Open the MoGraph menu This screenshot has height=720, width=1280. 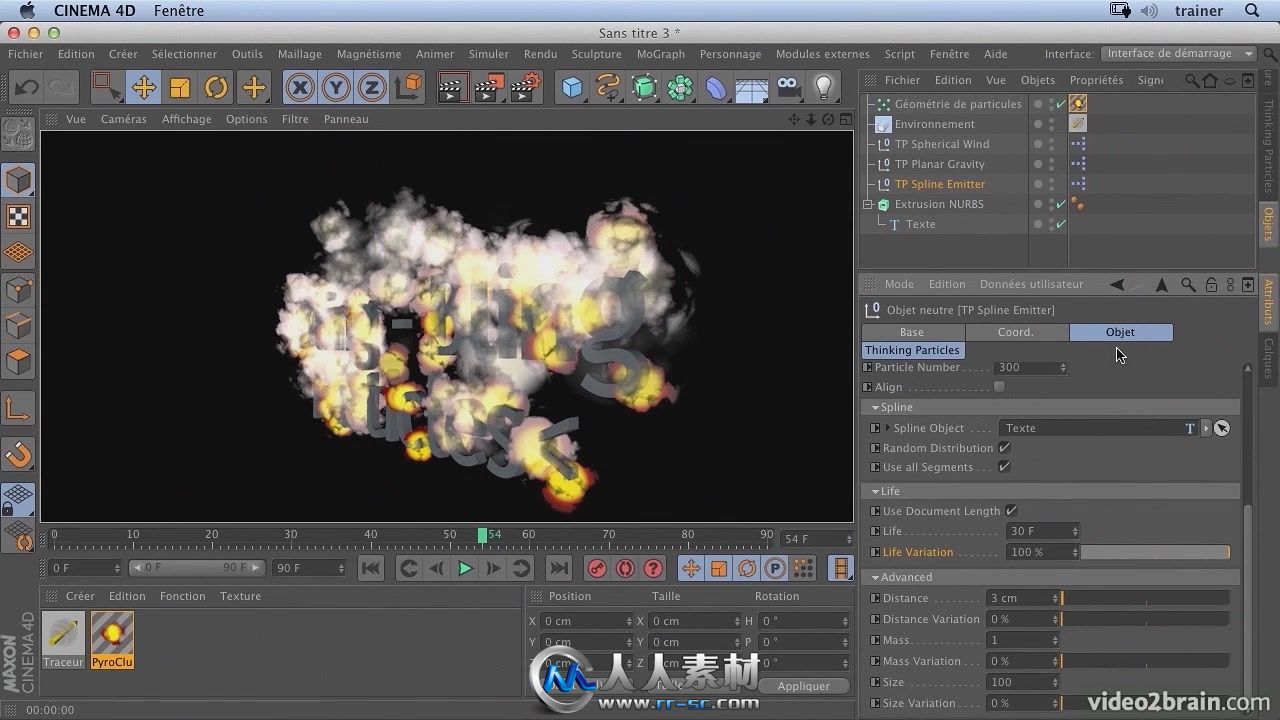(661, 54)
